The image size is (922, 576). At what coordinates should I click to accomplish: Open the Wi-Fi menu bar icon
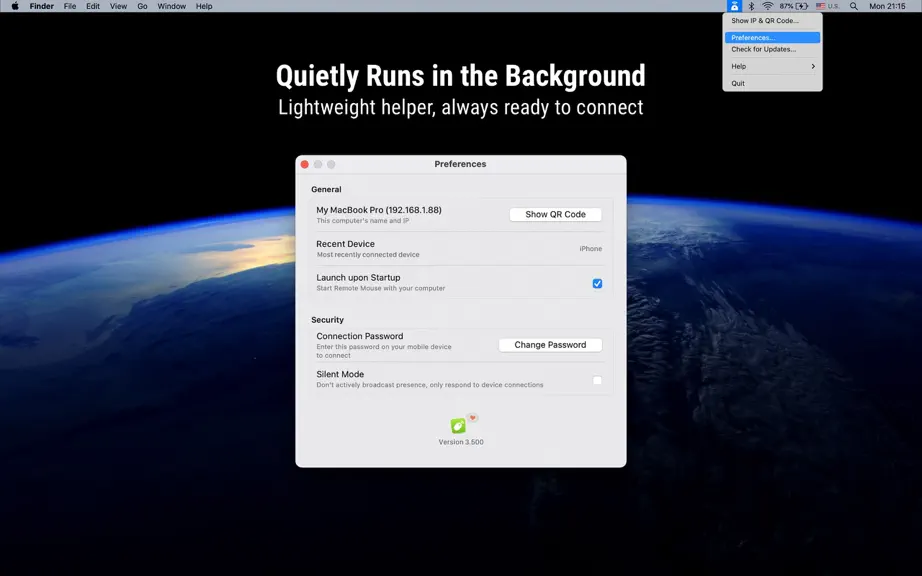pos(767,6)
